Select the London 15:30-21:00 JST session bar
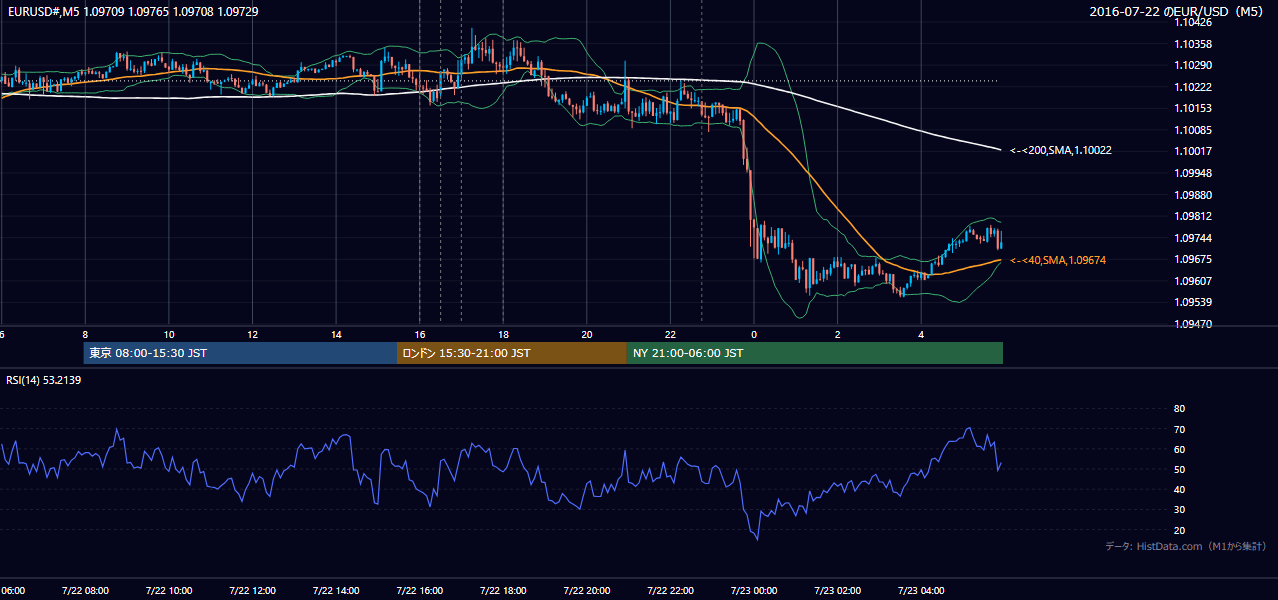This screenshot has height=600, width=1278. pos(512,353)
